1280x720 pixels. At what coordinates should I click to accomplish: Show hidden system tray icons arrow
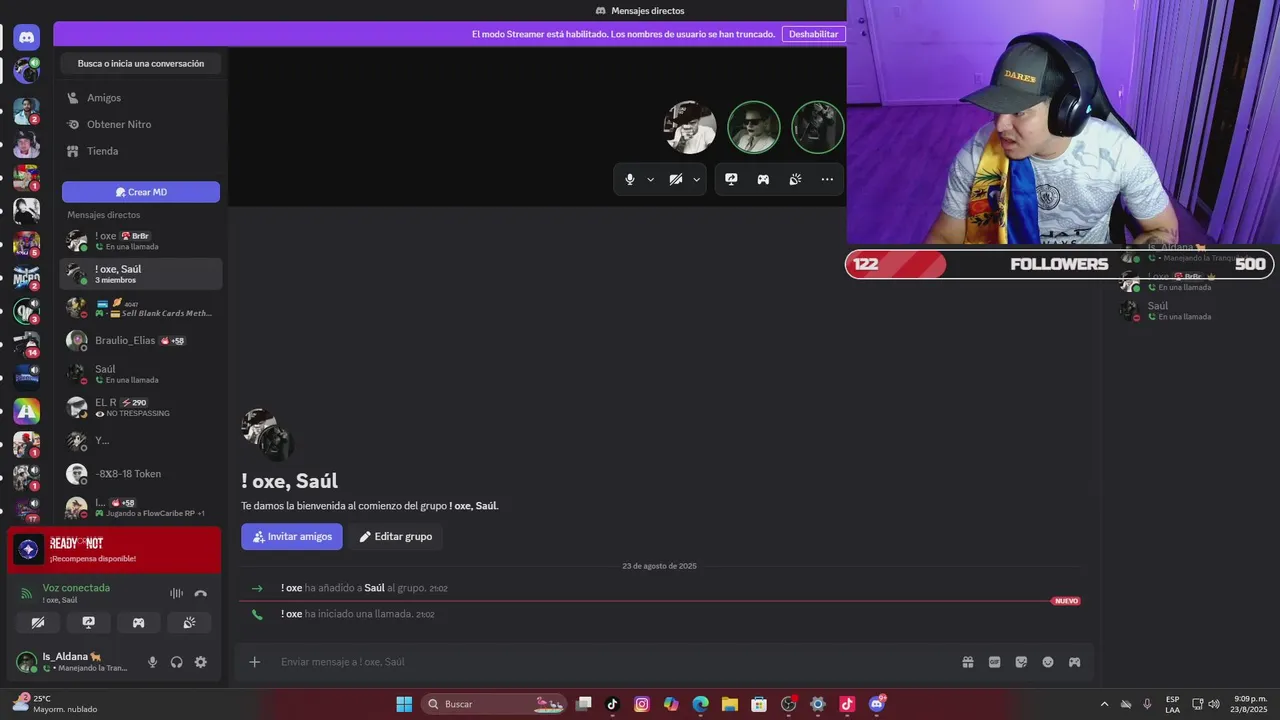(1104, 704)
